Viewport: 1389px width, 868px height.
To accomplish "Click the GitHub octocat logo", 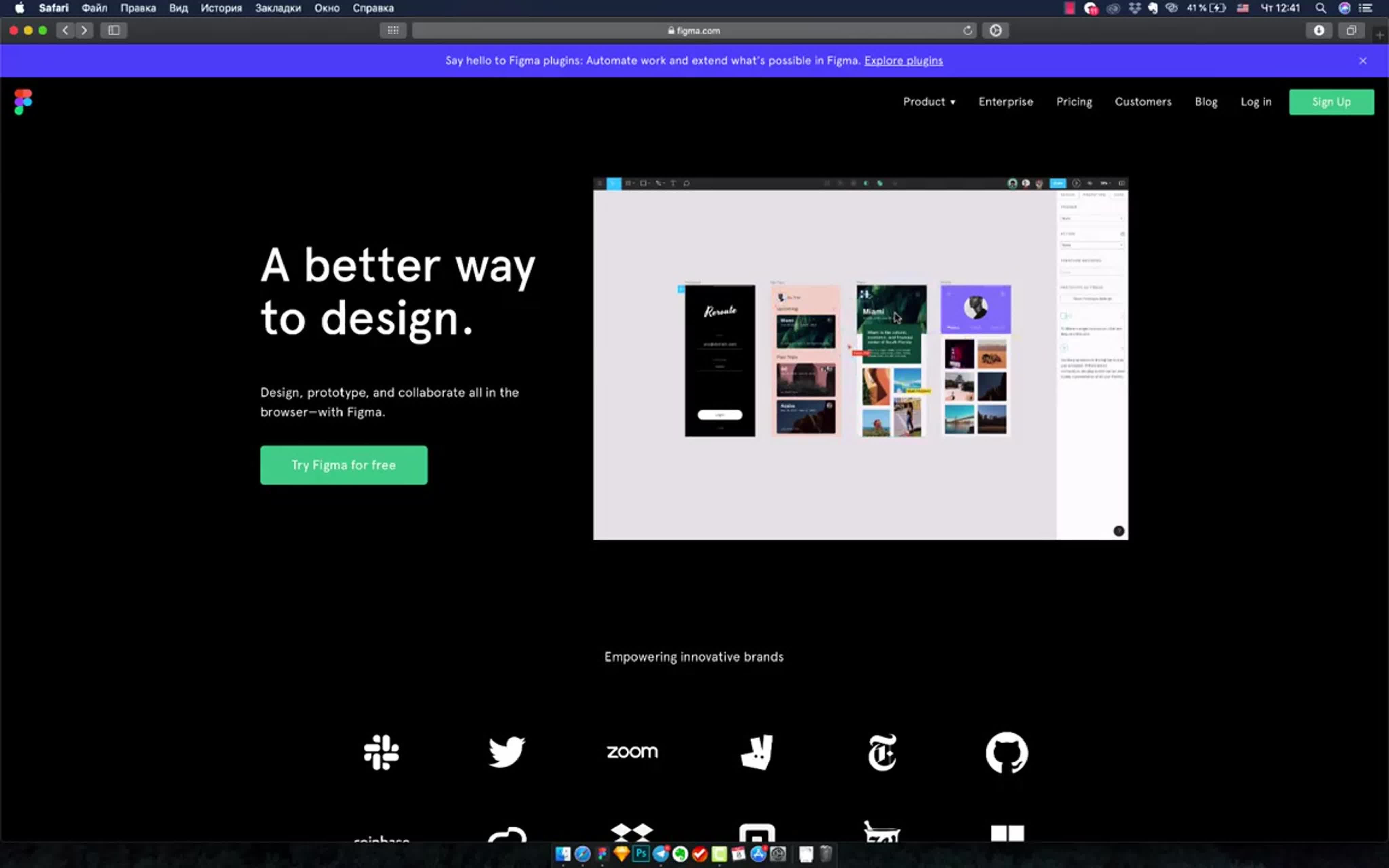I will pyautogui.click(x=1007, y=752).
